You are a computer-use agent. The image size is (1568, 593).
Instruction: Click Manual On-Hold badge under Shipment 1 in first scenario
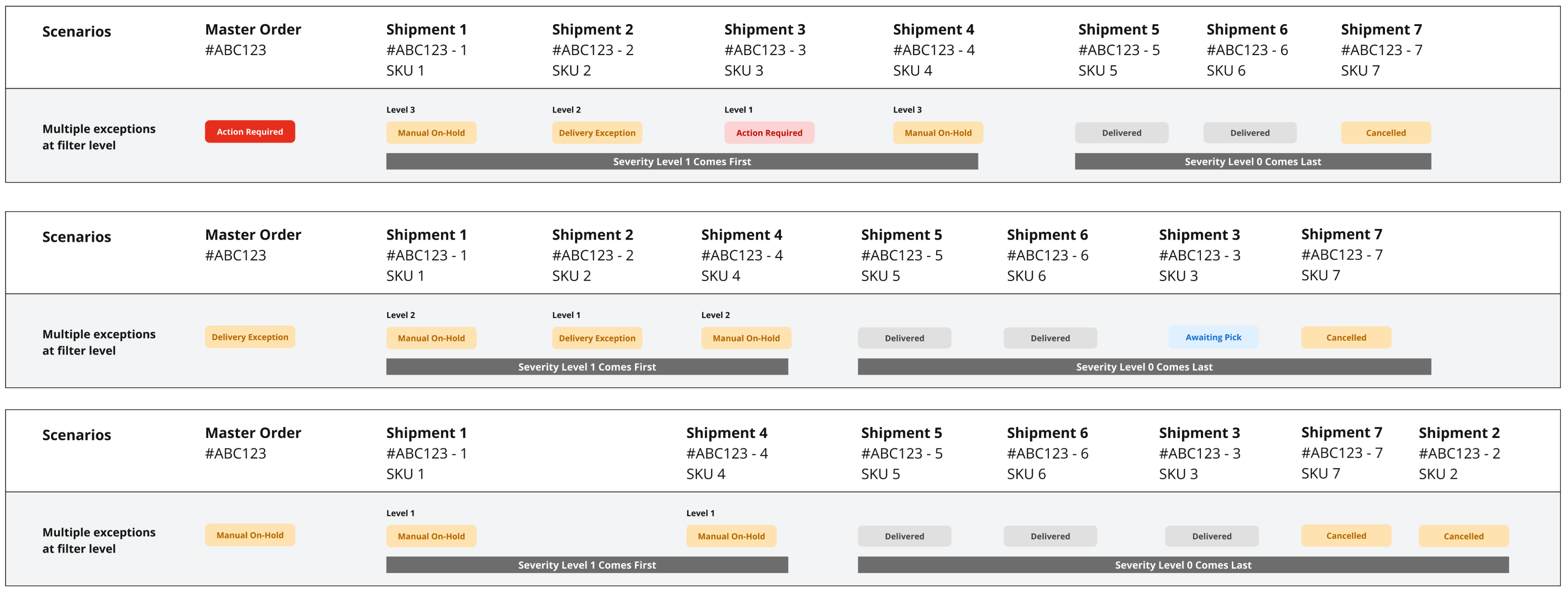pyautogui.click(x=431, y=133)
